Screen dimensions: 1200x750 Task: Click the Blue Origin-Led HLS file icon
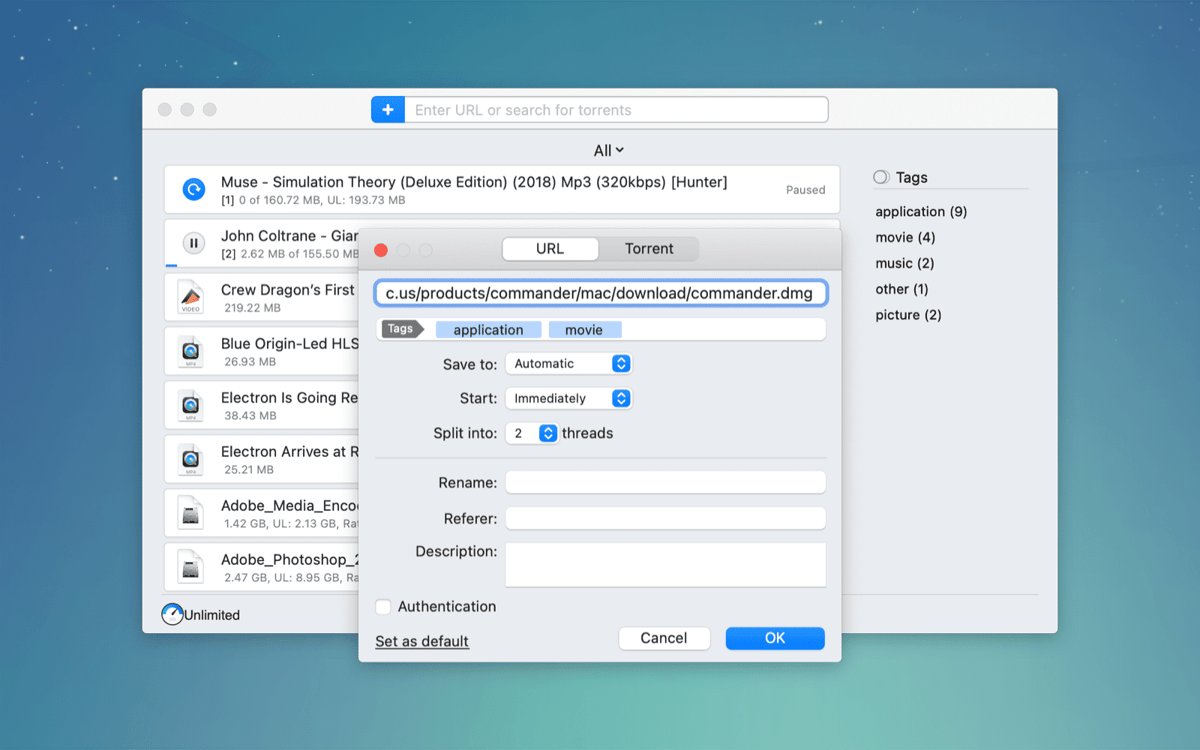(x=191, y=351)
